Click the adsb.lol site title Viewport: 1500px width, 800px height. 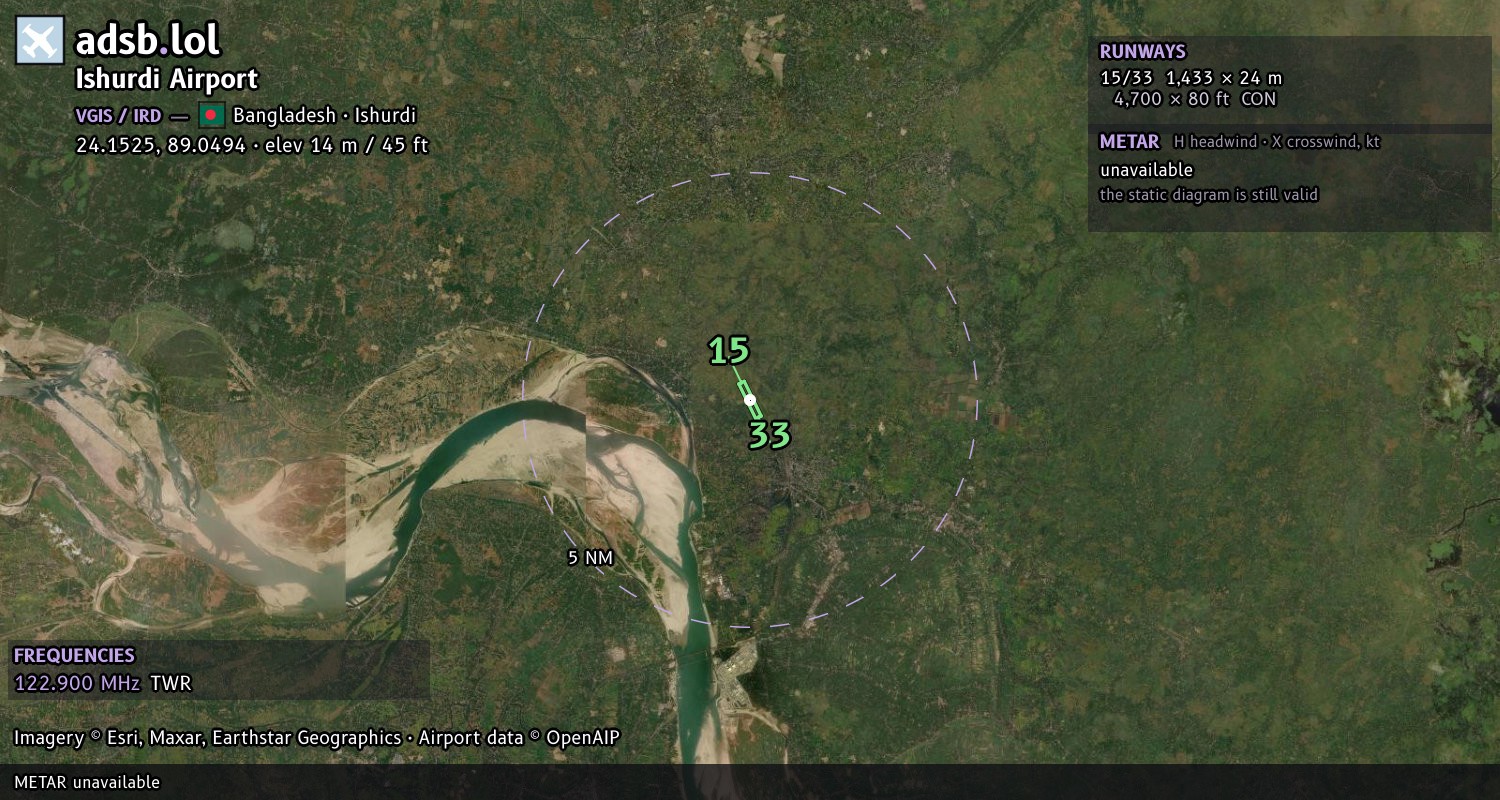pos(148,41)
